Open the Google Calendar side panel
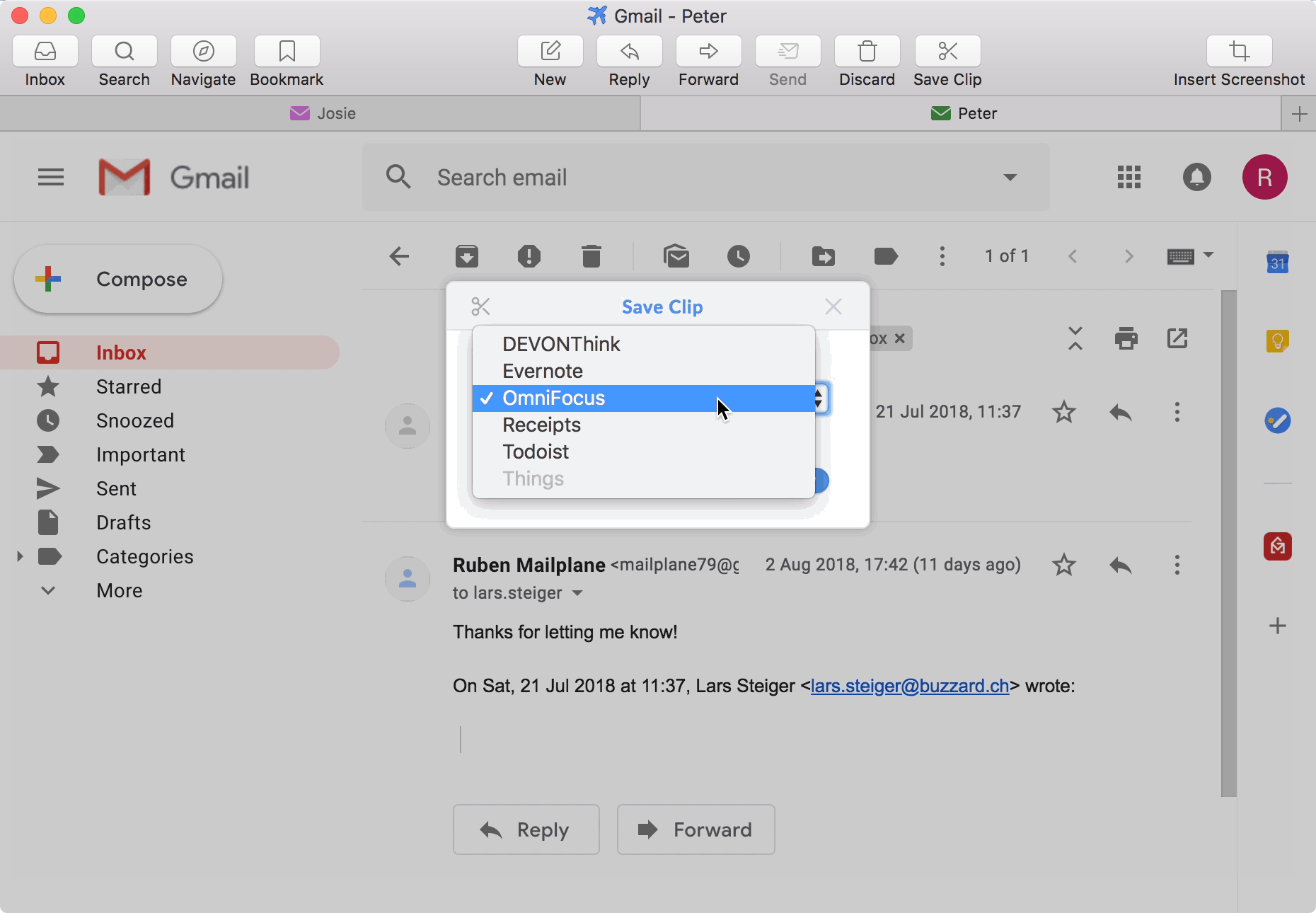 [1278, 262]
